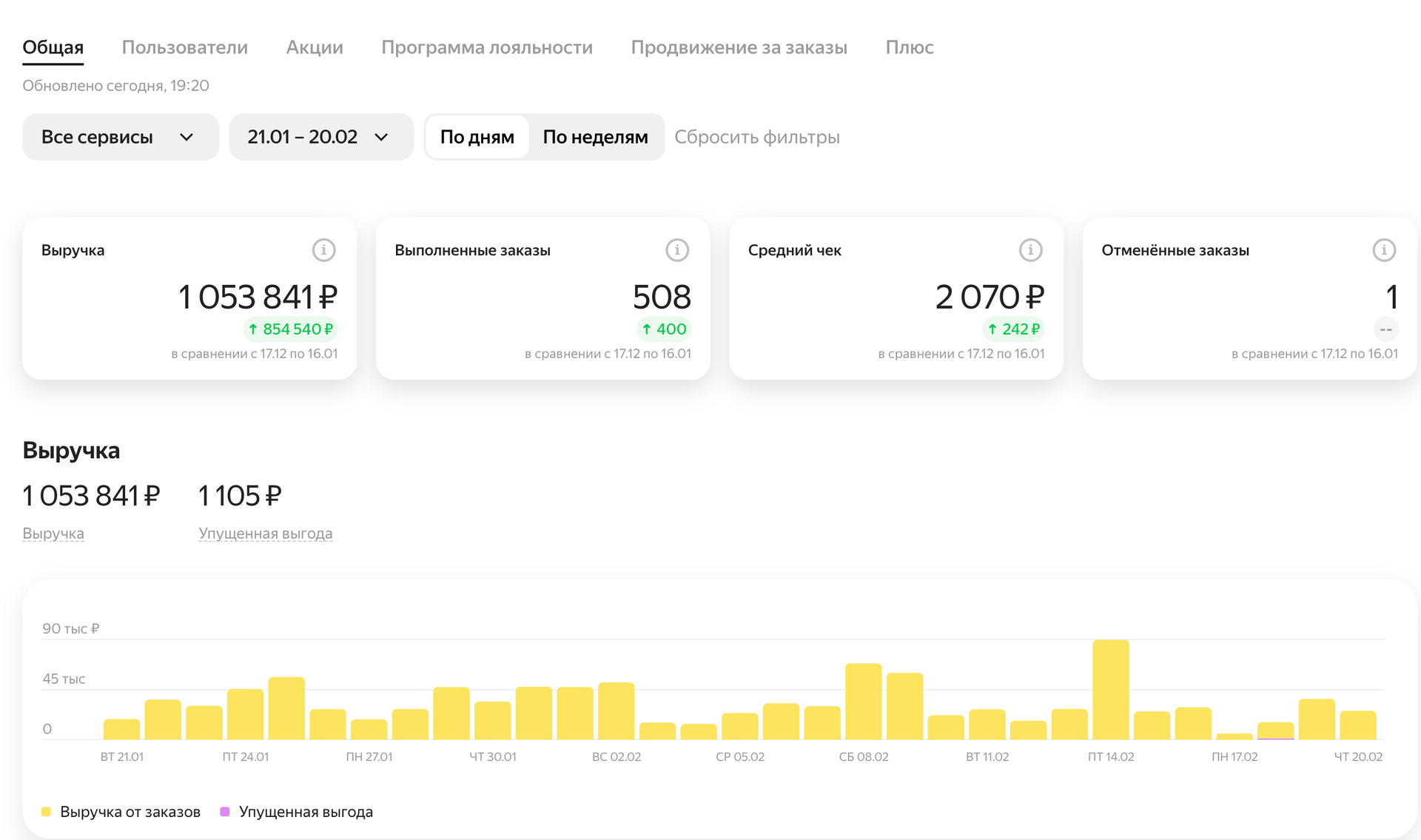This screenshot has height=840, width=1421.
Task: Open info icon on Выручка card
Action: [x=323, y=250]
